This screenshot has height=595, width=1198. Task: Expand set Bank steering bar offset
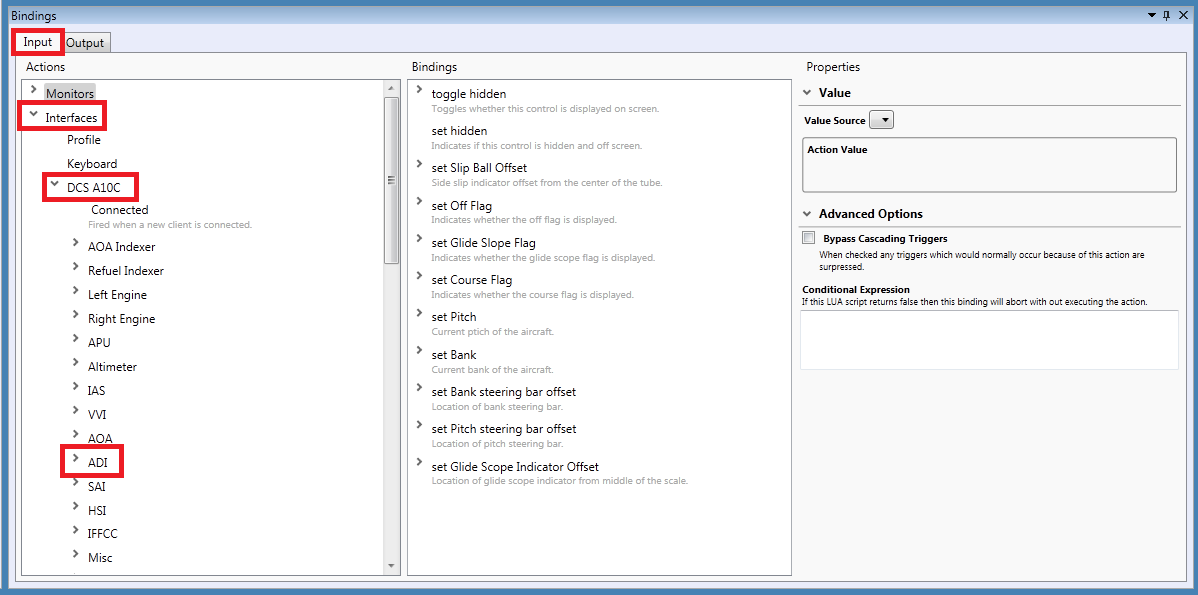(419, 388)
